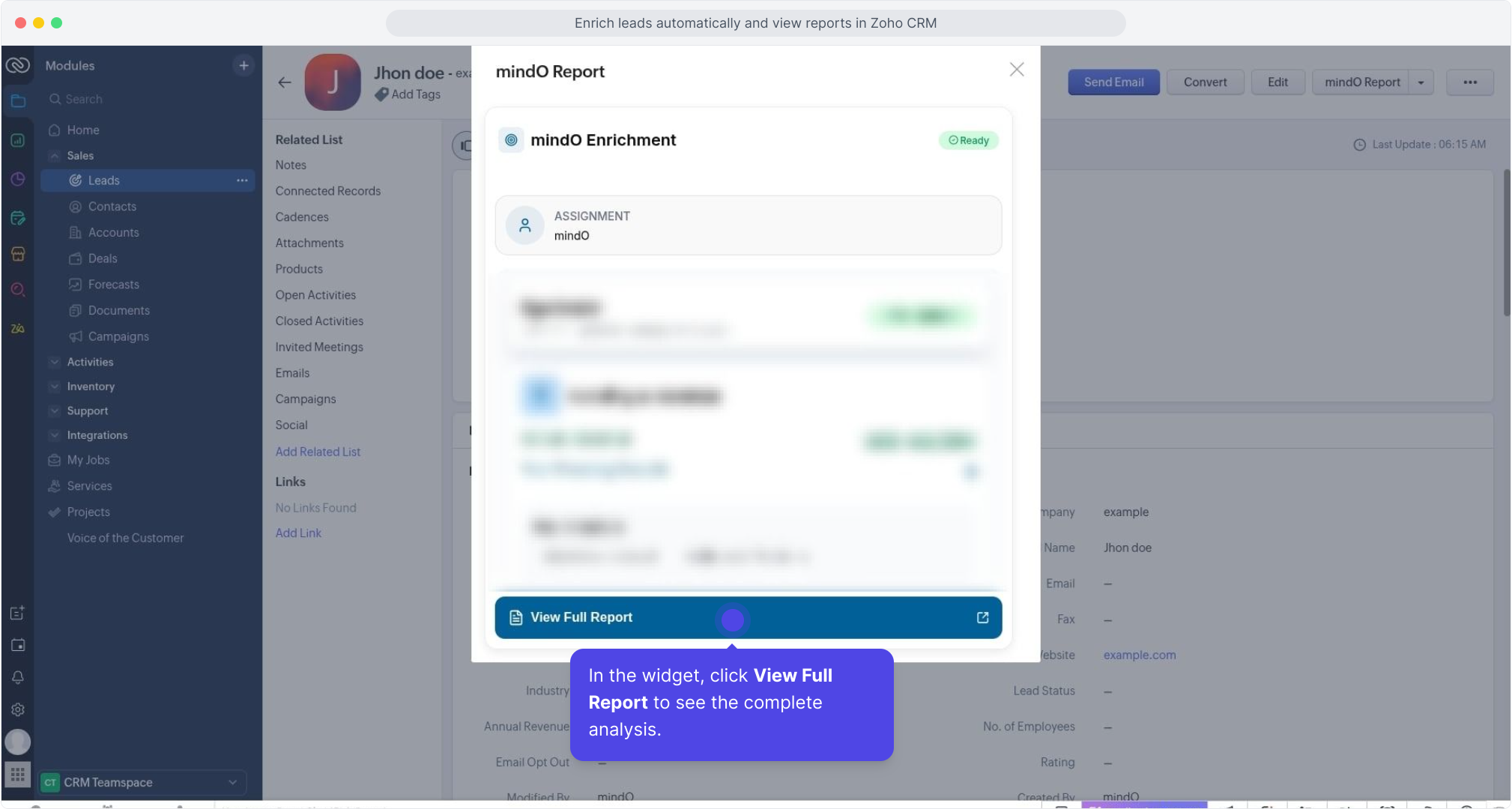Expand the Inventory section
This screenshot has width=1512, height=809.
(55, 387)
